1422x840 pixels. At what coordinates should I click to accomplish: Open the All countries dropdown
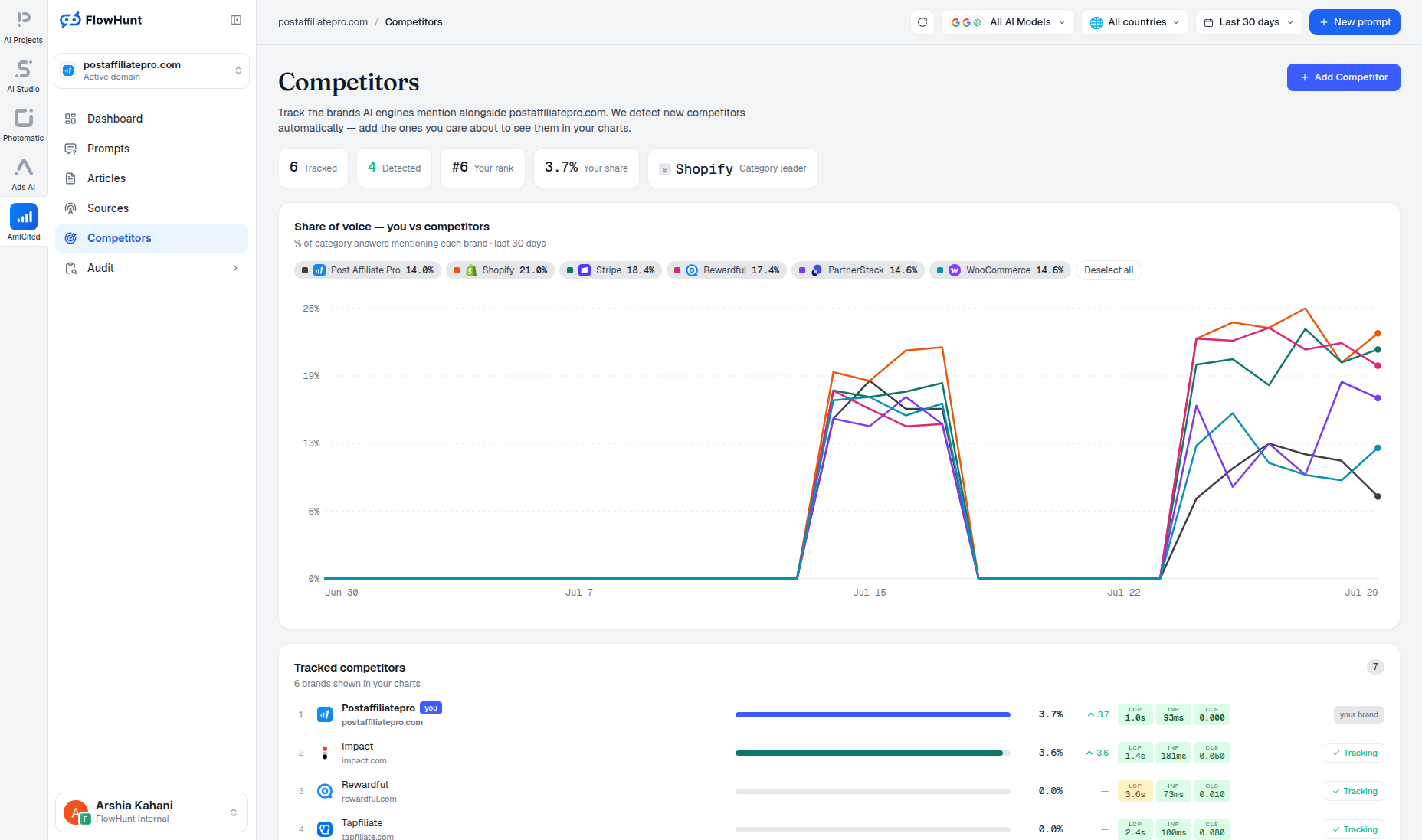tap(1135, 22)
